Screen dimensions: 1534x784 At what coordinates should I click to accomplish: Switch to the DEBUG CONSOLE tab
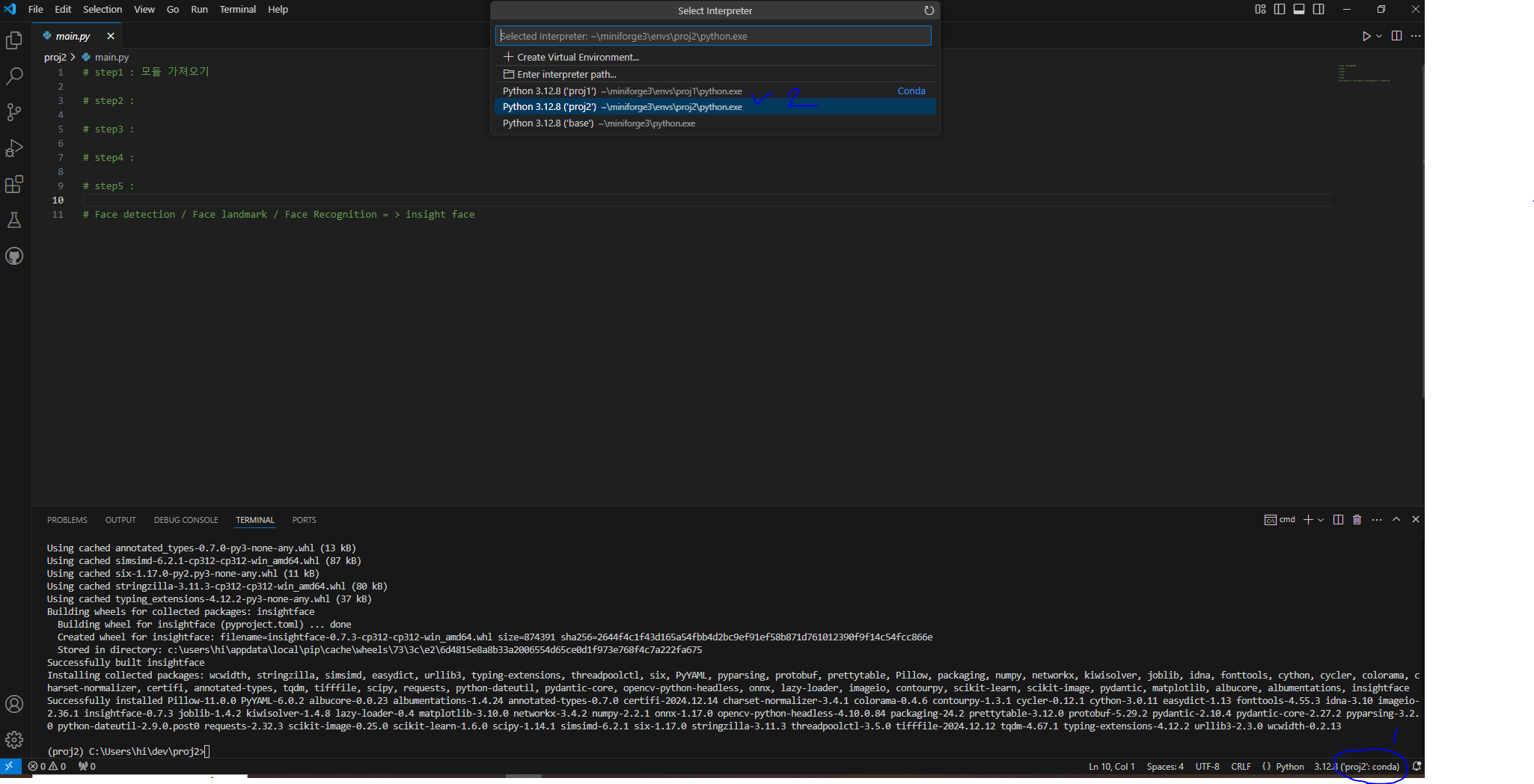[186, 520]
